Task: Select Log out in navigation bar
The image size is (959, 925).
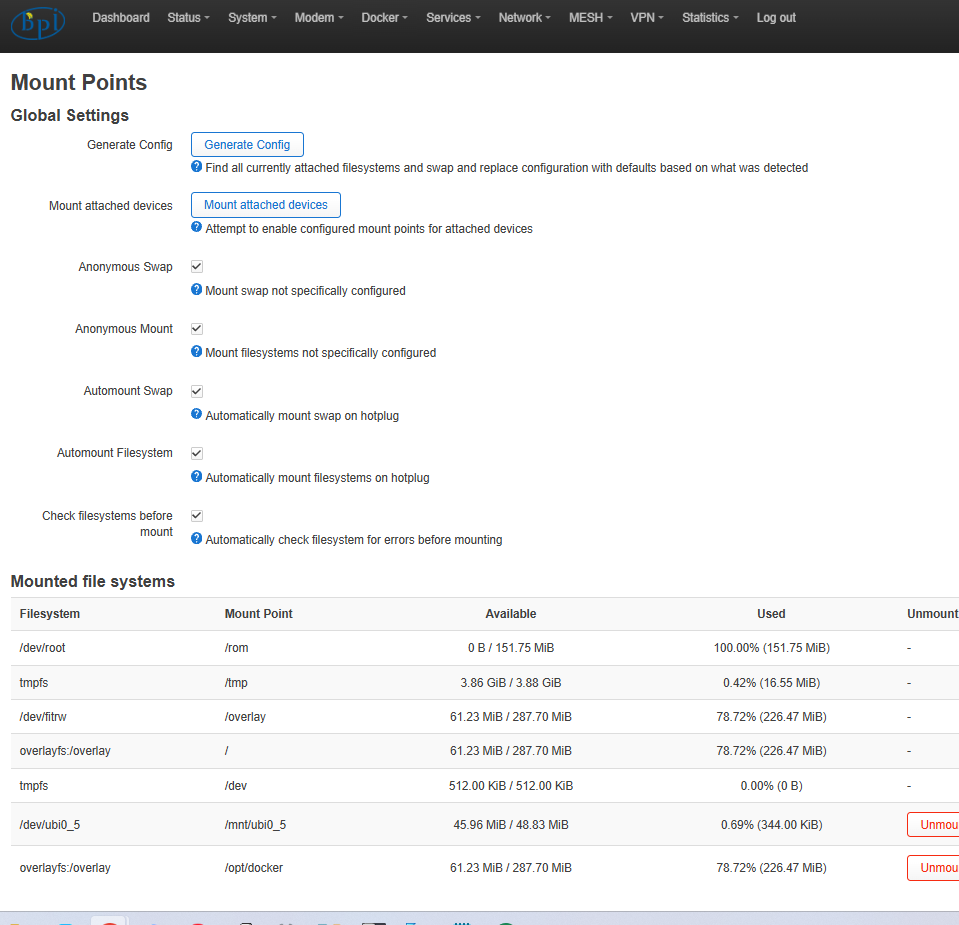Action: click(x=776, y=18)
